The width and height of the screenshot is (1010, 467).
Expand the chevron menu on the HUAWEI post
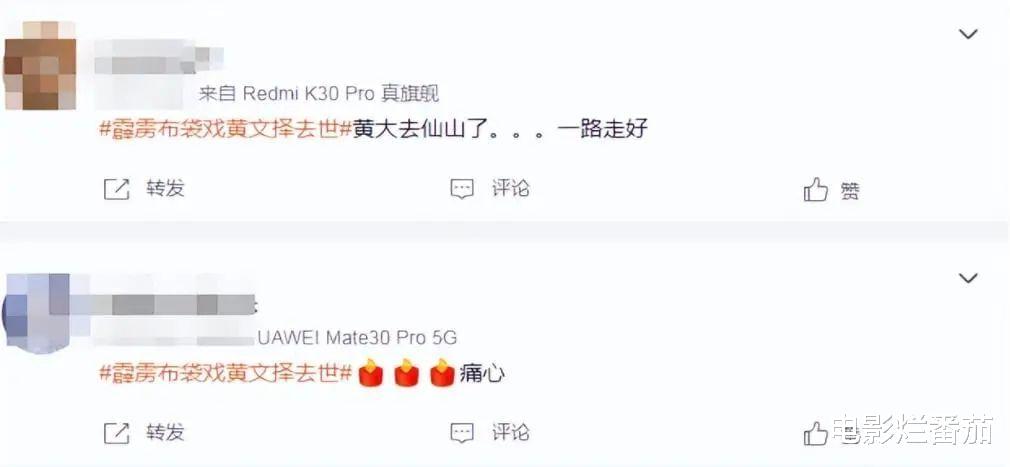(x=968, y=278)
